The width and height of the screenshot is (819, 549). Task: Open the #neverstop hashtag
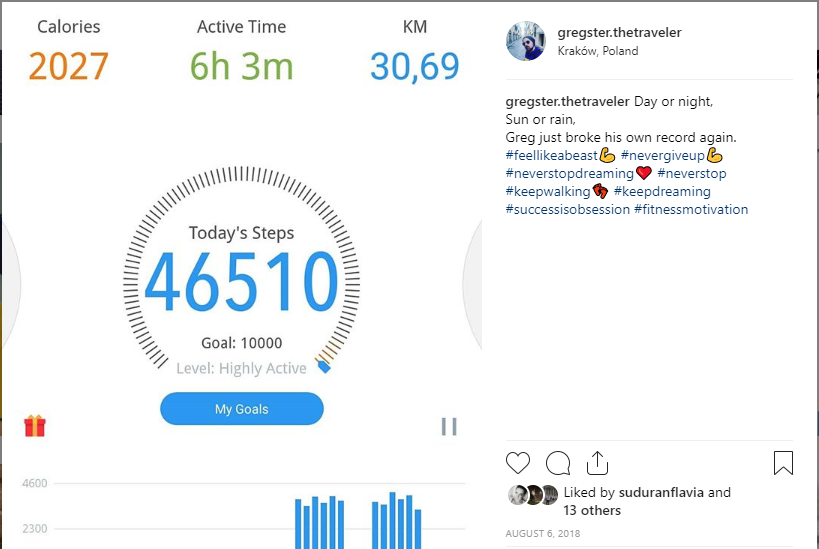point(692,173)
